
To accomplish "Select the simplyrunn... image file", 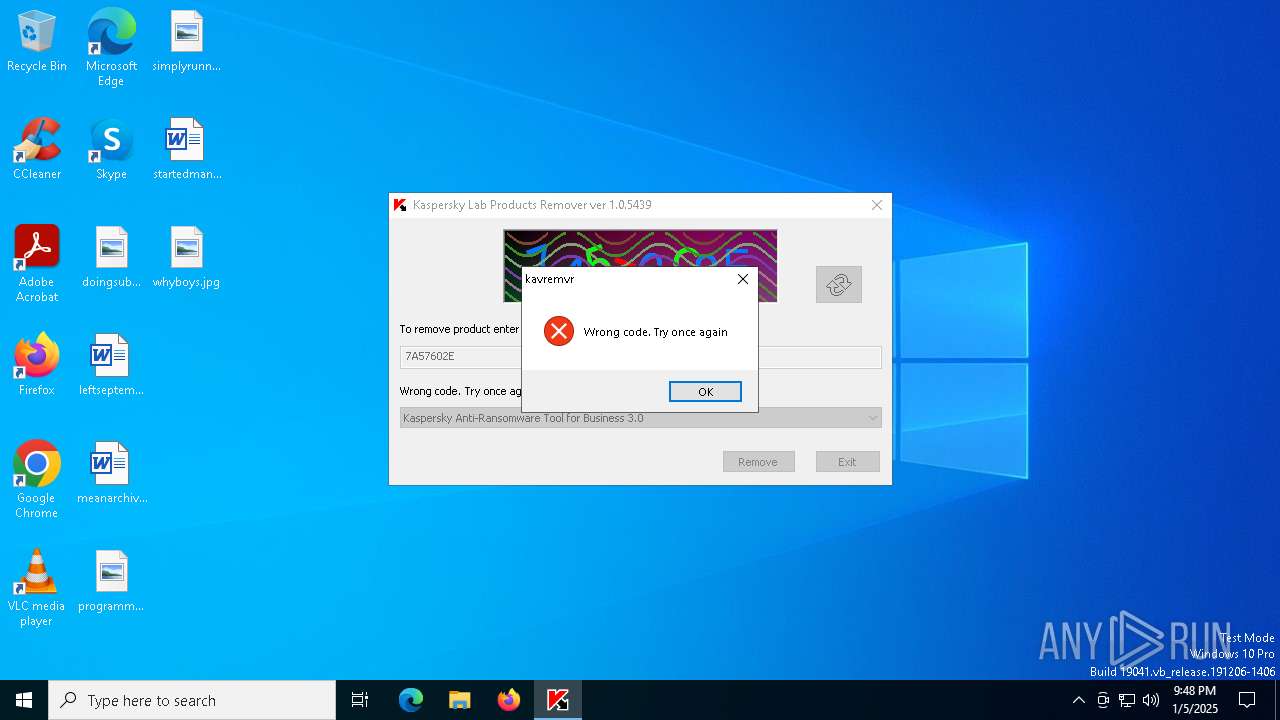I will click(186, 42).
